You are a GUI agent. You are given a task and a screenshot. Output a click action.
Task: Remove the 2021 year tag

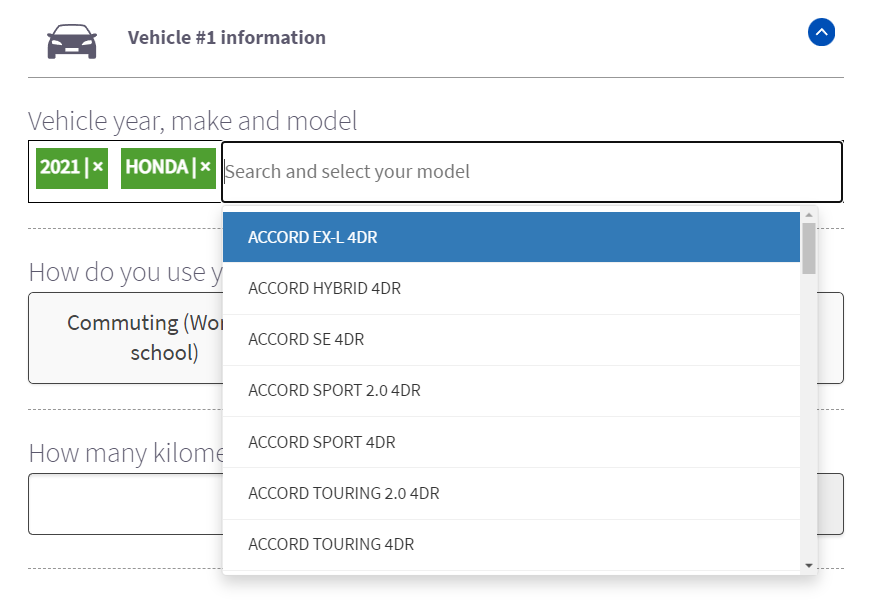98,167
